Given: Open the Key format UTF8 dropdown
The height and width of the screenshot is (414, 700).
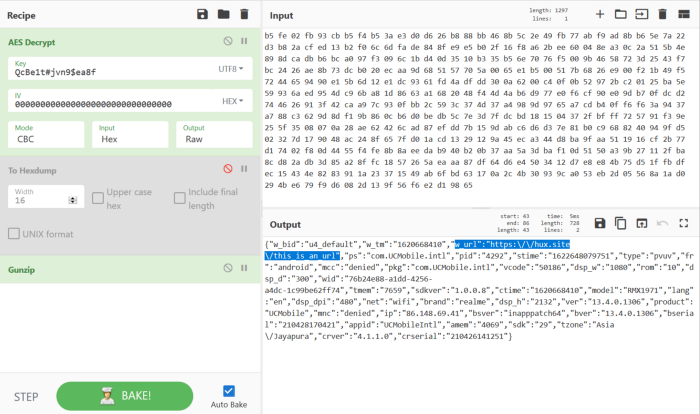Looking at the screenshot, I should (x=231, y=69).
